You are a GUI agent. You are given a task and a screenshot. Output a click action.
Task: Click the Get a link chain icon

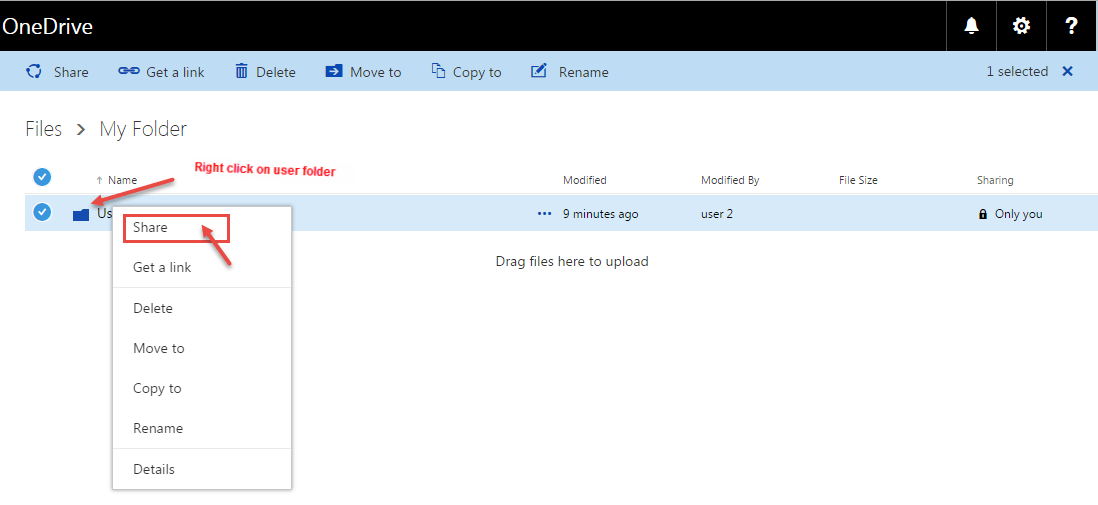click(x=129, y=71)
